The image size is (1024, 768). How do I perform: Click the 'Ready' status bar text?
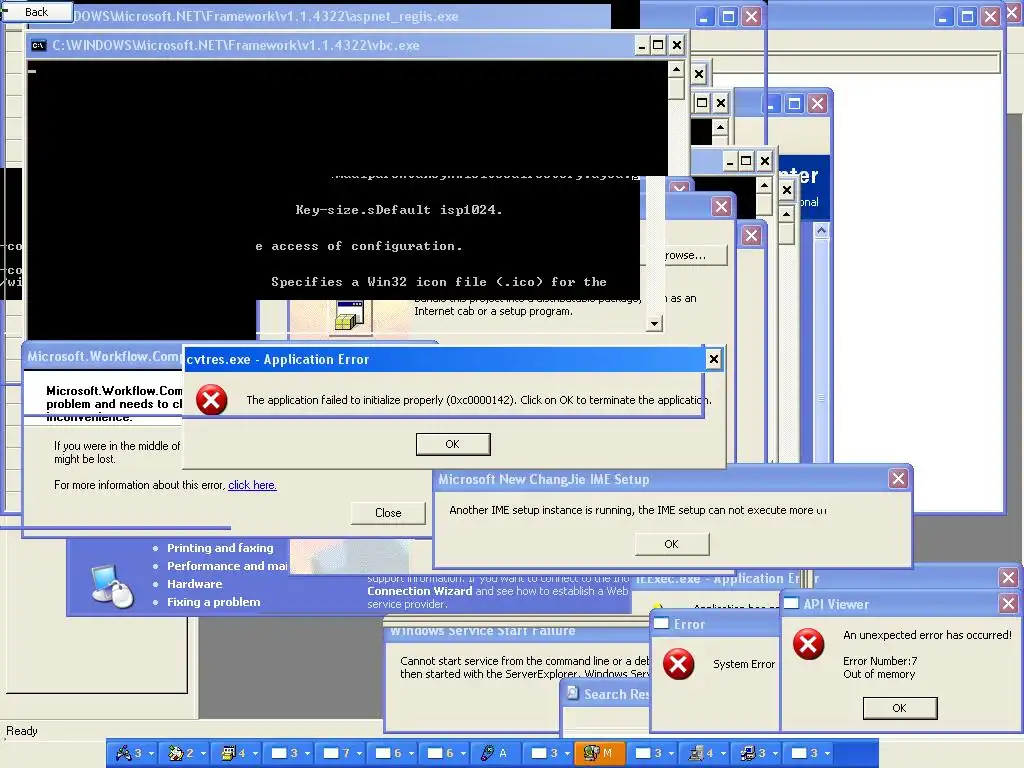[22, 731]
